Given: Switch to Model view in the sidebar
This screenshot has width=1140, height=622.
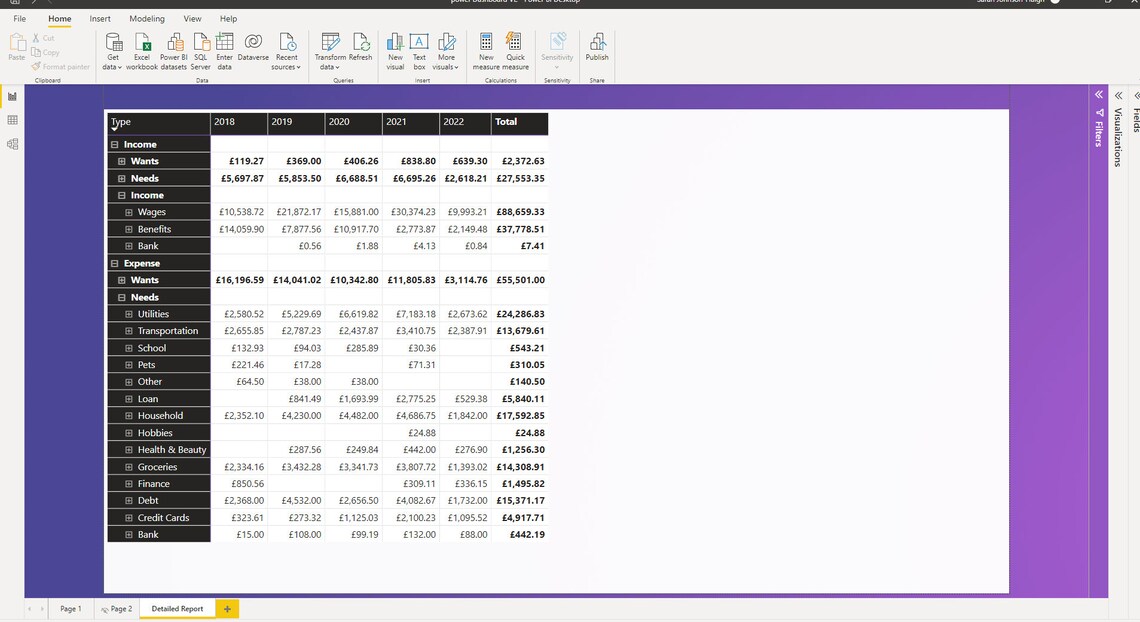Looking at the screenshot, I should (x=12, y=143).
